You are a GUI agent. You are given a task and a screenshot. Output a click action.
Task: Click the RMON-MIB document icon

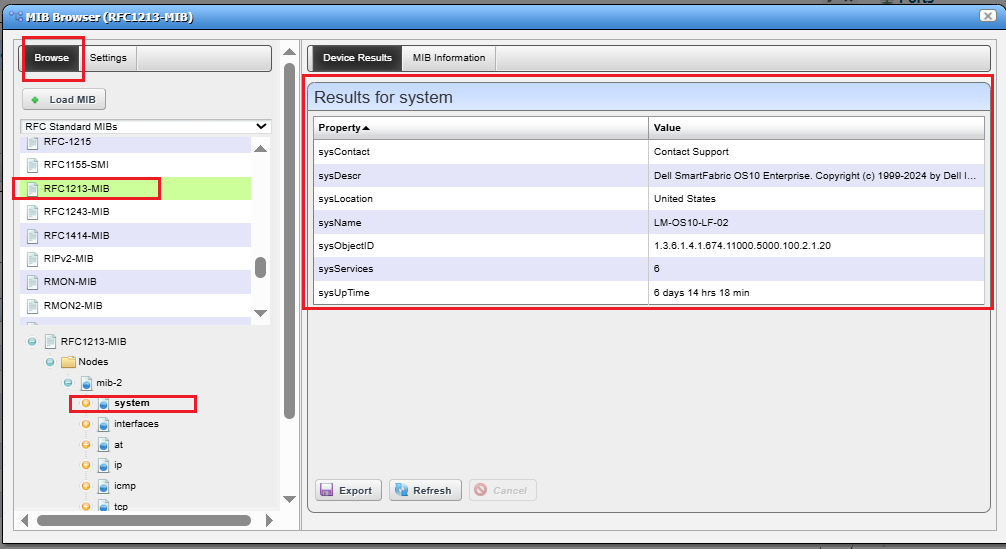[32, 282]
